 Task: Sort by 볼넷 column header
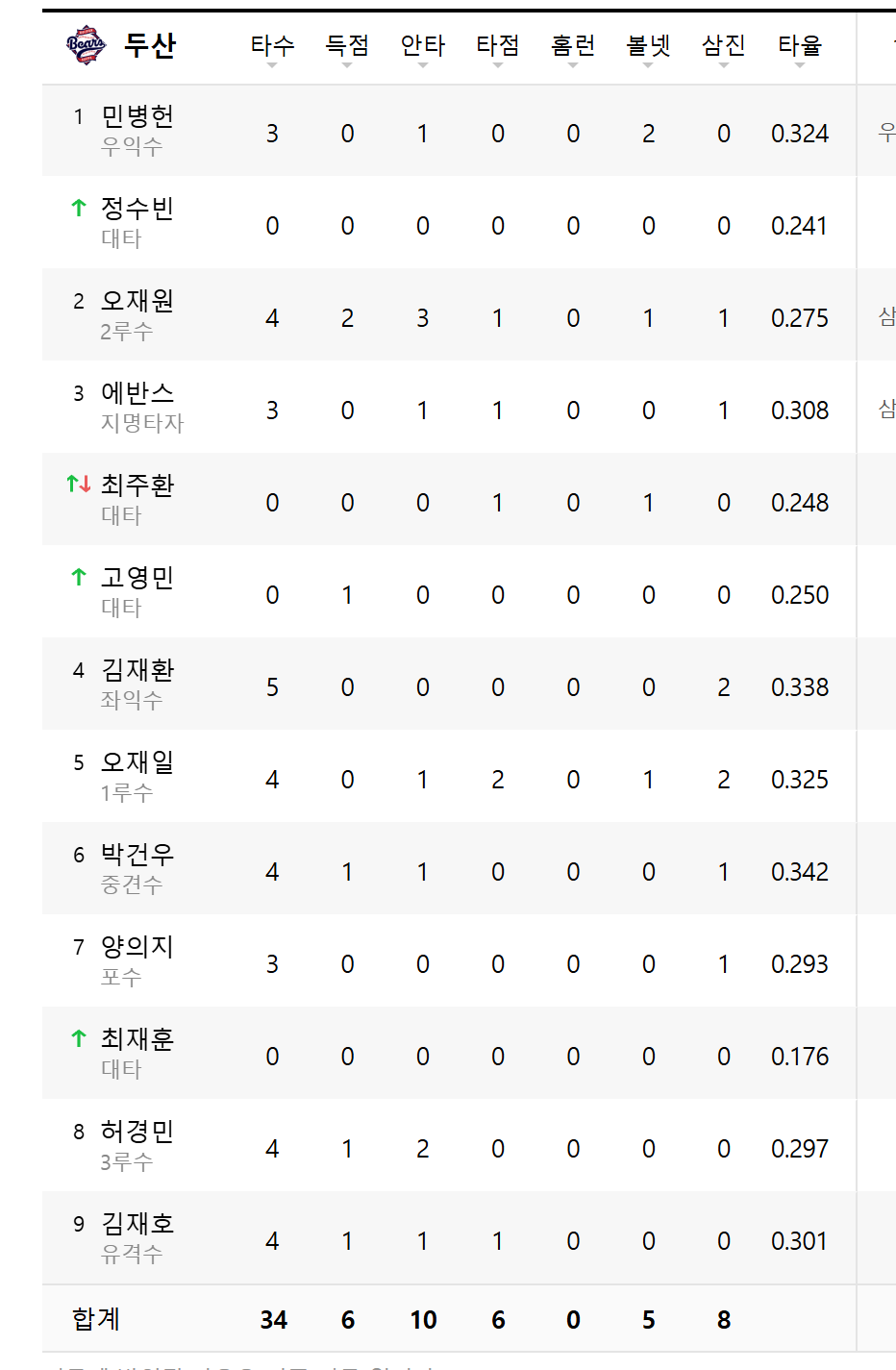(649, 45)
